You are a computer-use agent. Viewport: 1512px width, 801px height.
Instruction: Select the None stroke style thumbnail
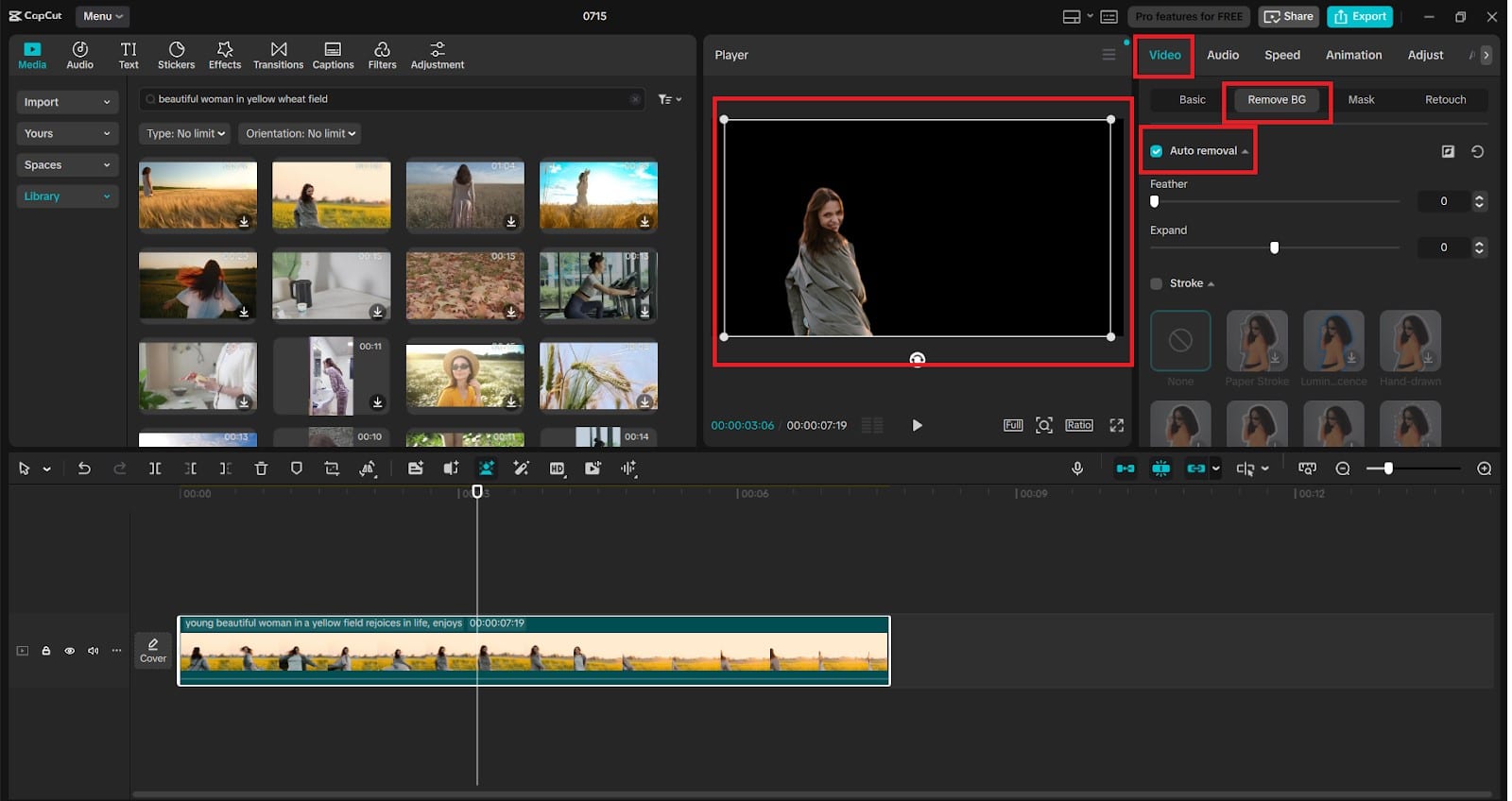[x=1180, y=340]
